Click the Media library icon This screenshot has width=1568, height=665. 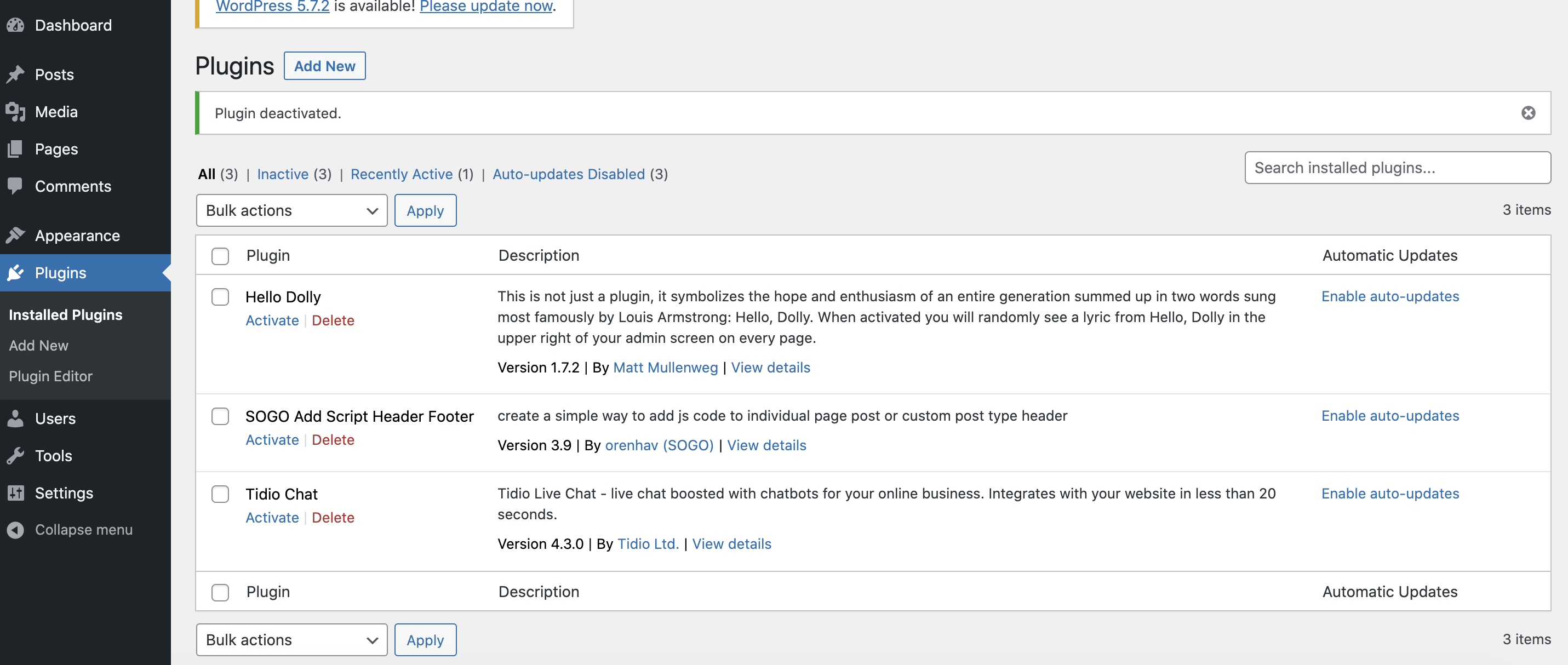tap(16, 112)
